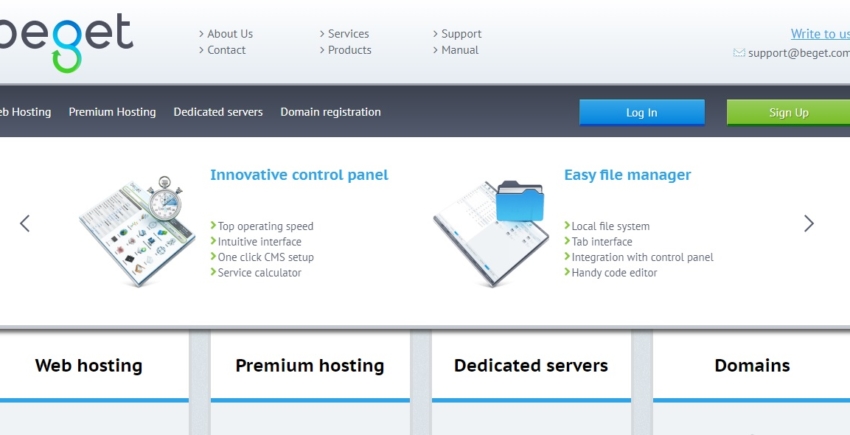The image size is (850, 435).
Task: Select Premium Hosting in navigation bar
Action: [x=112, y=112]
